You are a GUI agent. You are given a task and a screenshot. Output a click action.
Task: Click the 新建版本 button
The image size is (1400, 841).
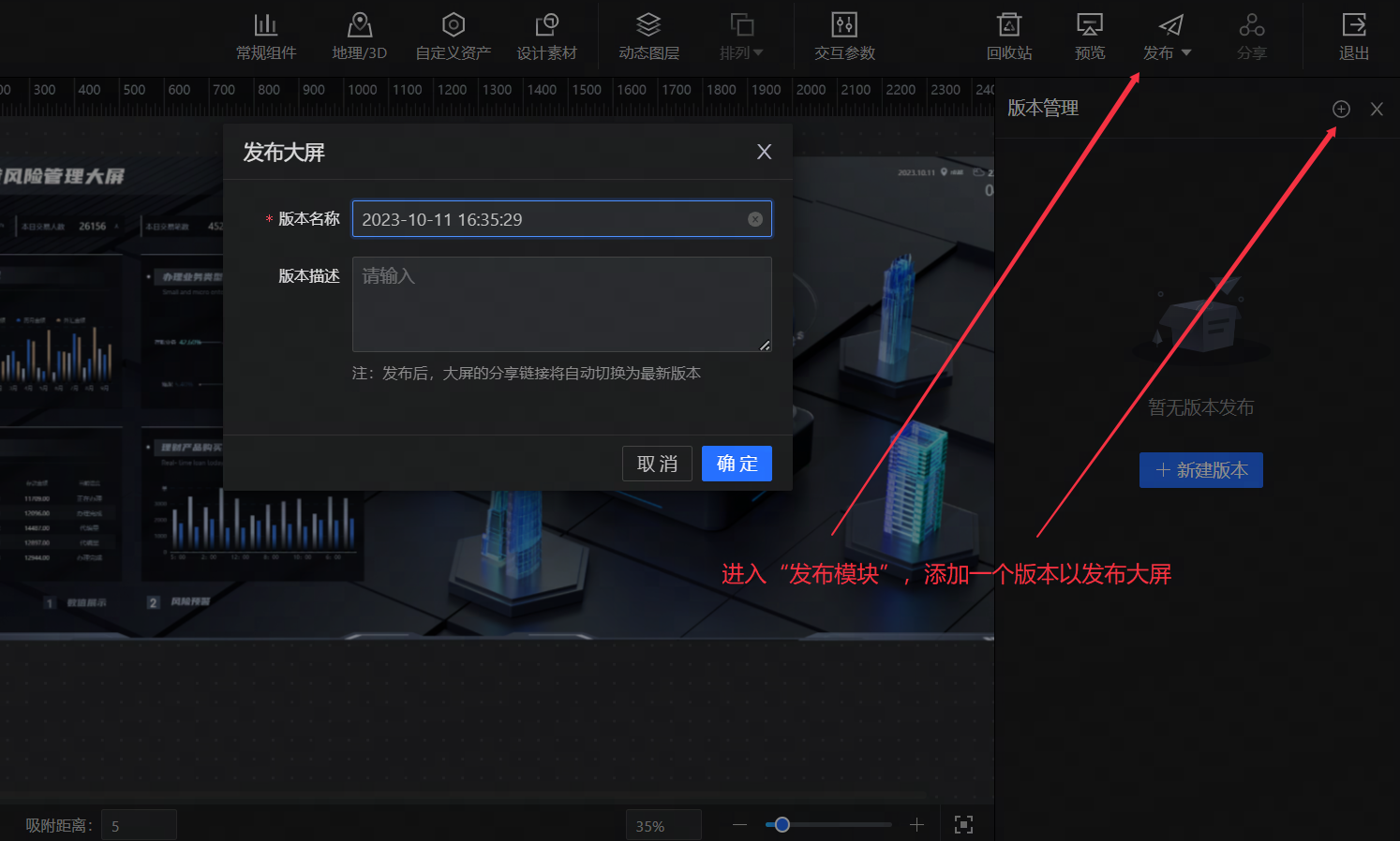pos(1200,469)
